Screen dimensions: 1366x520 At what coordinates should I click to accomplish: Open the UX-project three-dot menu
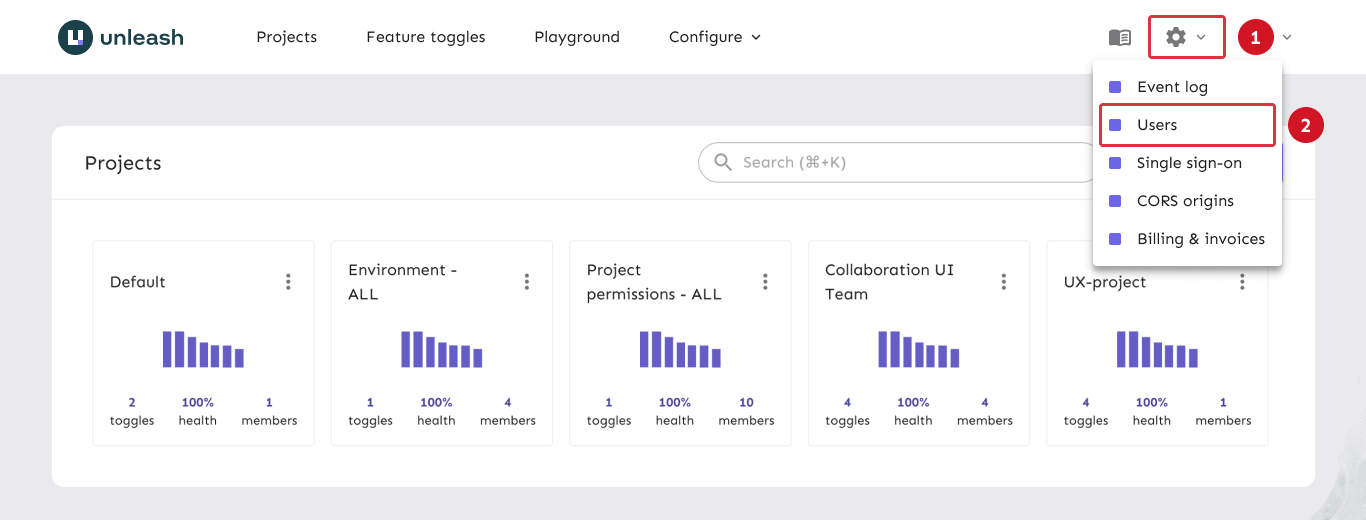(x=1242, y=282)
